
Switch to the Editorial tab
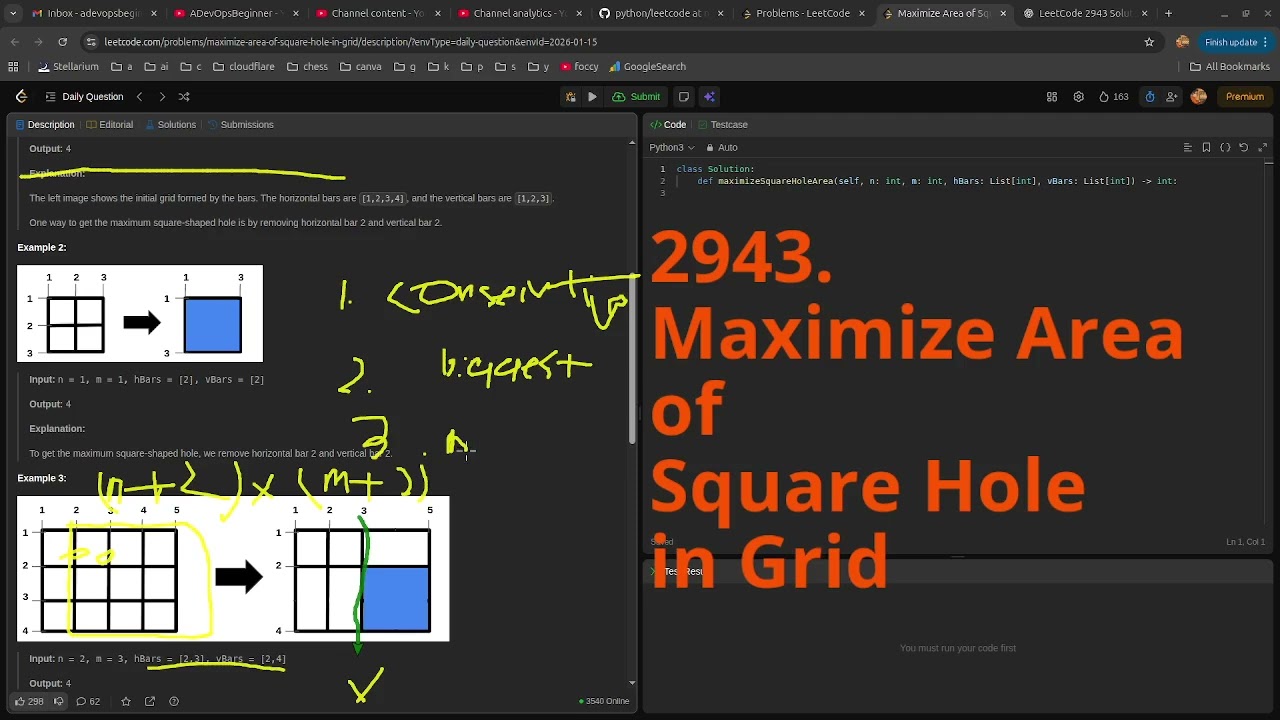(109, 125)
